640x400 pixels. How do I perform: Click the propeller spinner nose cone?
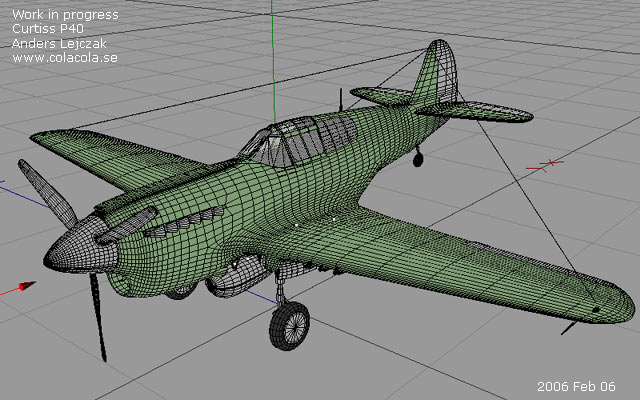[81, 246]
